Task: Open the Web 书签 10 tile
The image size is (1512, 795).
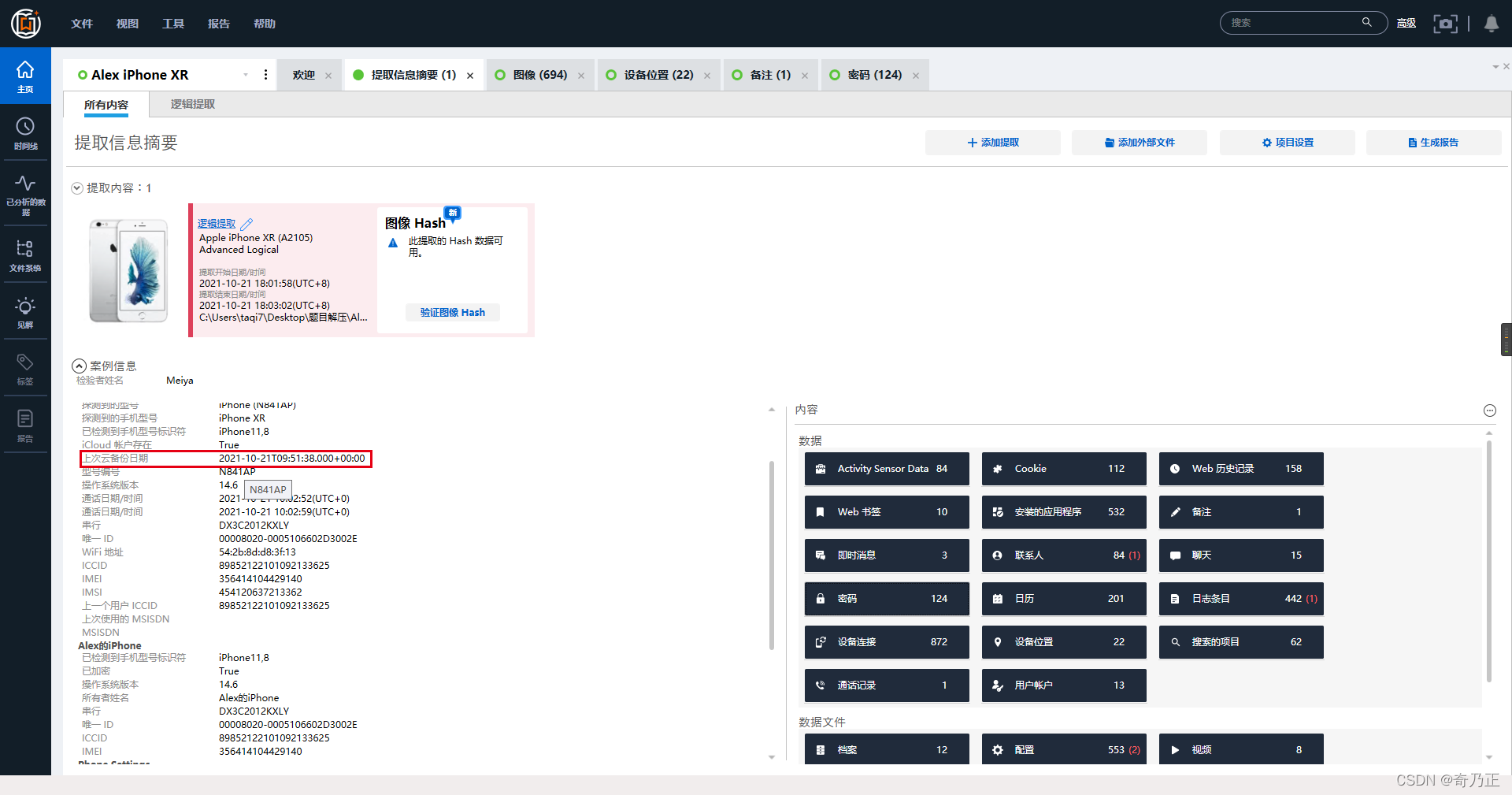Action: (x=887, y=512)
